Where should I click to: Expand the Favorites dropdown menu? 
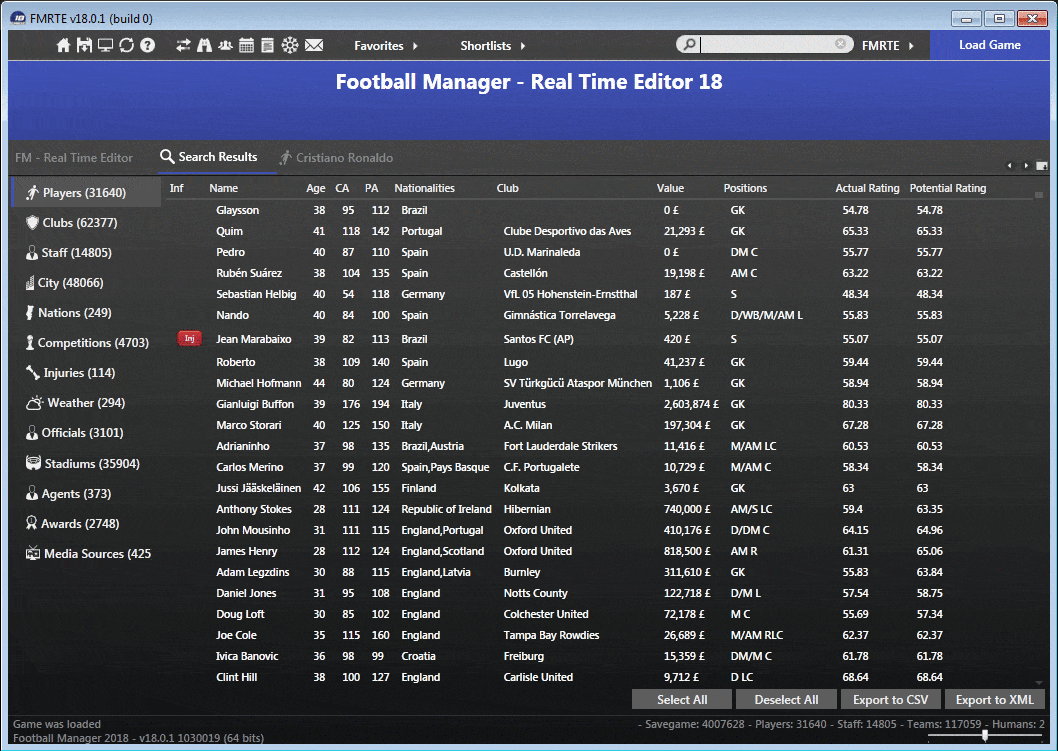386,45
